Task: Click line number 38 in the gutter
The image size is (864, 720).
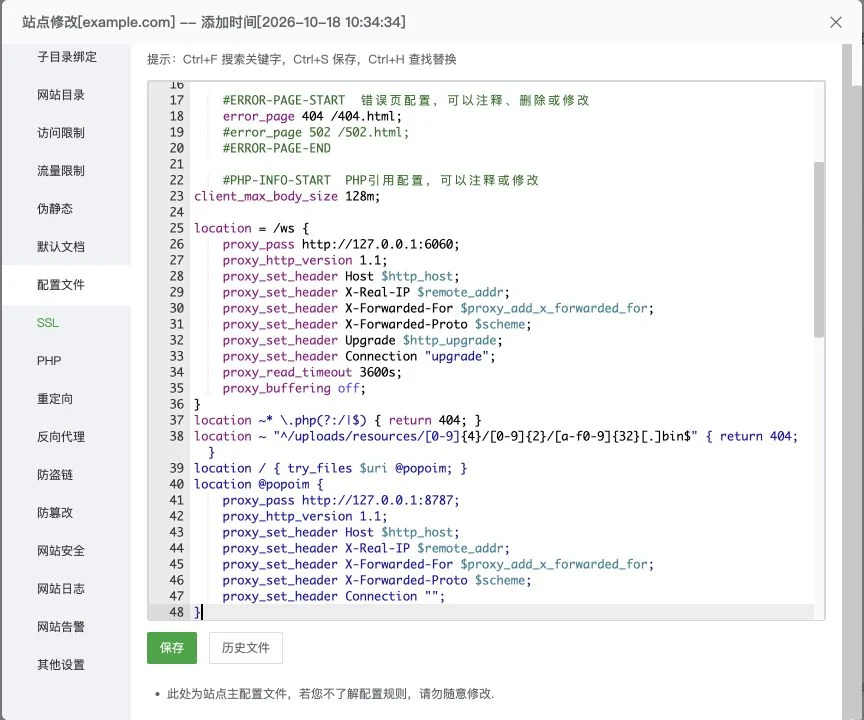Action: click(x=176, y=436)
